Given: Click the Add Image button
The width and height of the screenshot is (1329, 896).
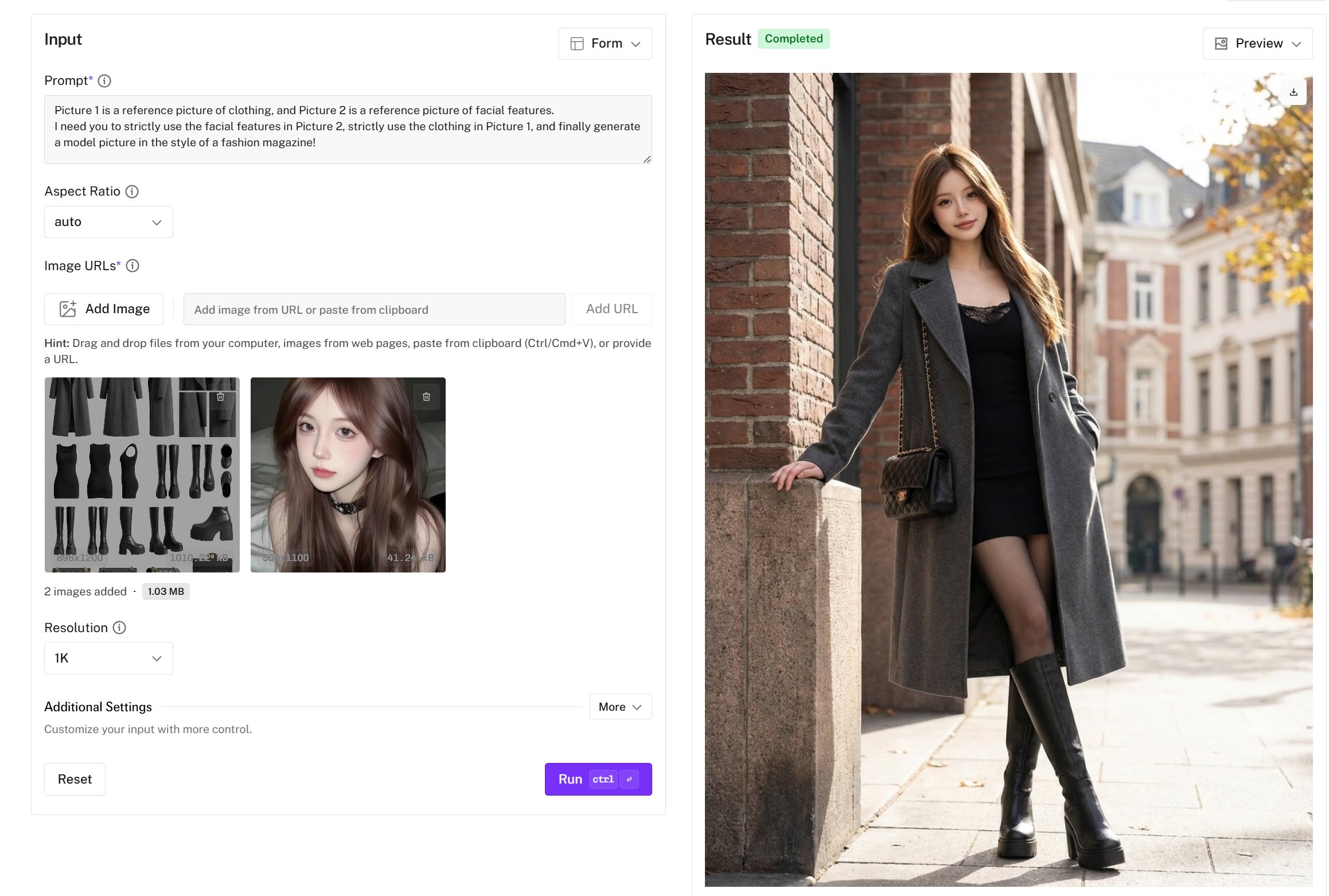Looking at the screenshot, I should coord(104,309).
